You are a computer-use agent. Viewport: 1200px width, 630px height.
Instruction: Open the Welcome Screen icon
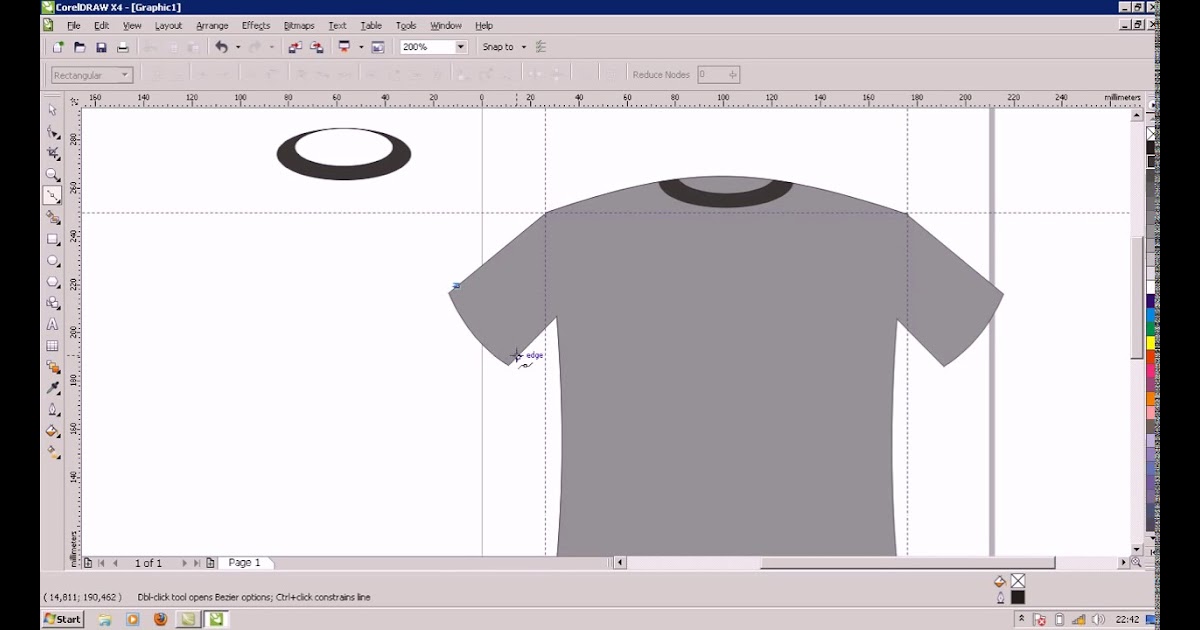click(x=378, y=47)
